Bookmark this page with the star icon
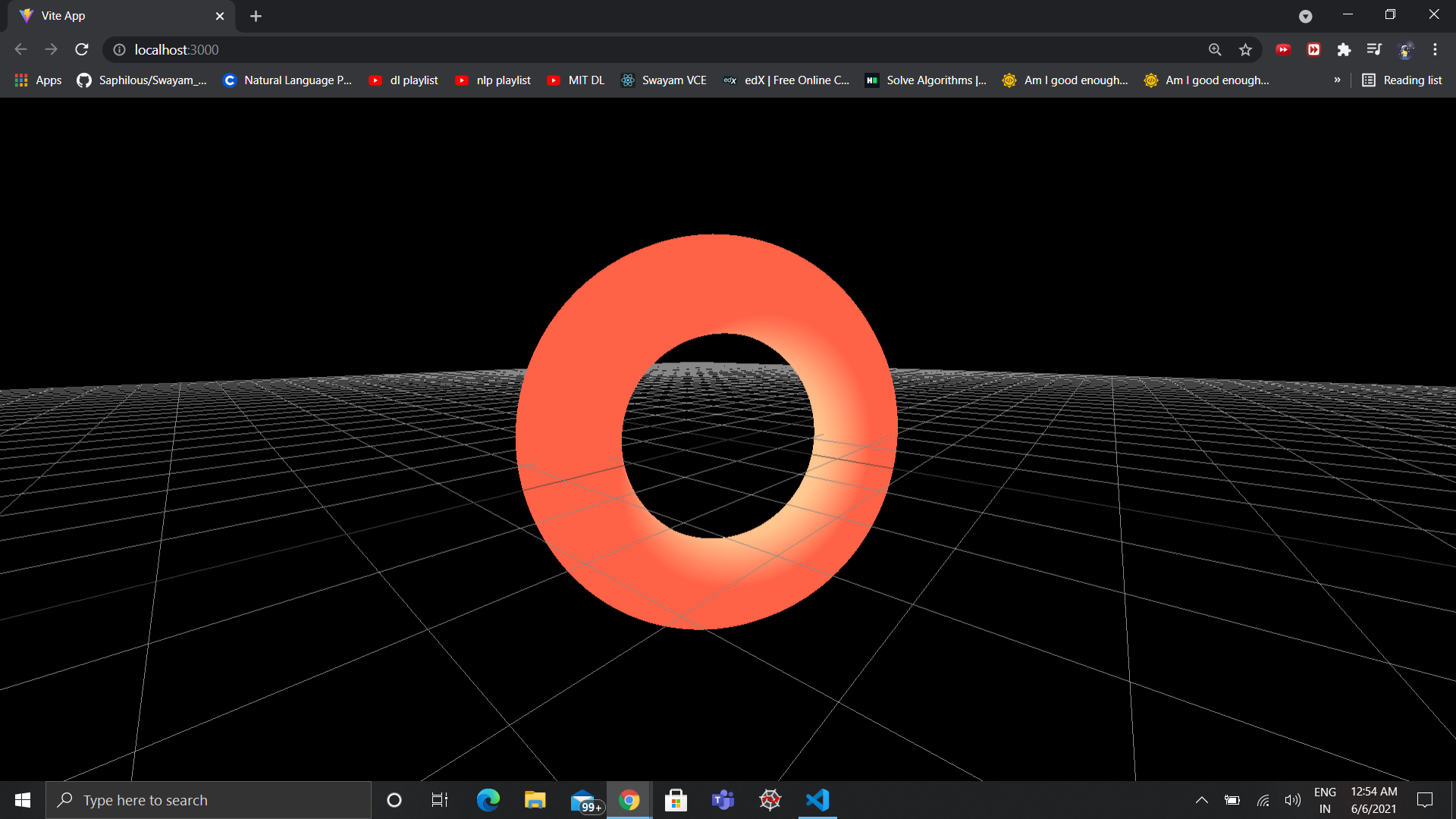The width and height of the screenshot is (1456, 819). [1245, 49]
